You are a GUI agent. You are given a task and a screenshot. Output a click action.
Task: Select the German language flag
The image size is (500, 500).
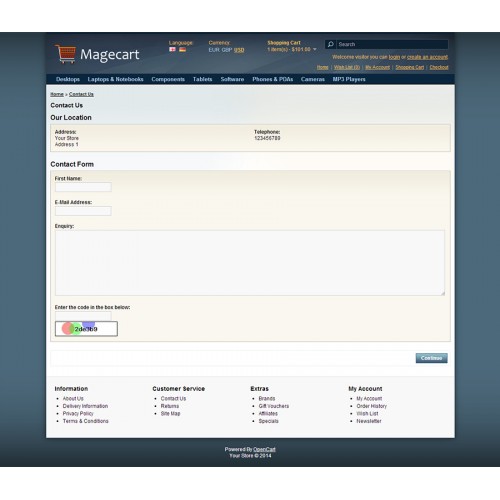point(182,49)
